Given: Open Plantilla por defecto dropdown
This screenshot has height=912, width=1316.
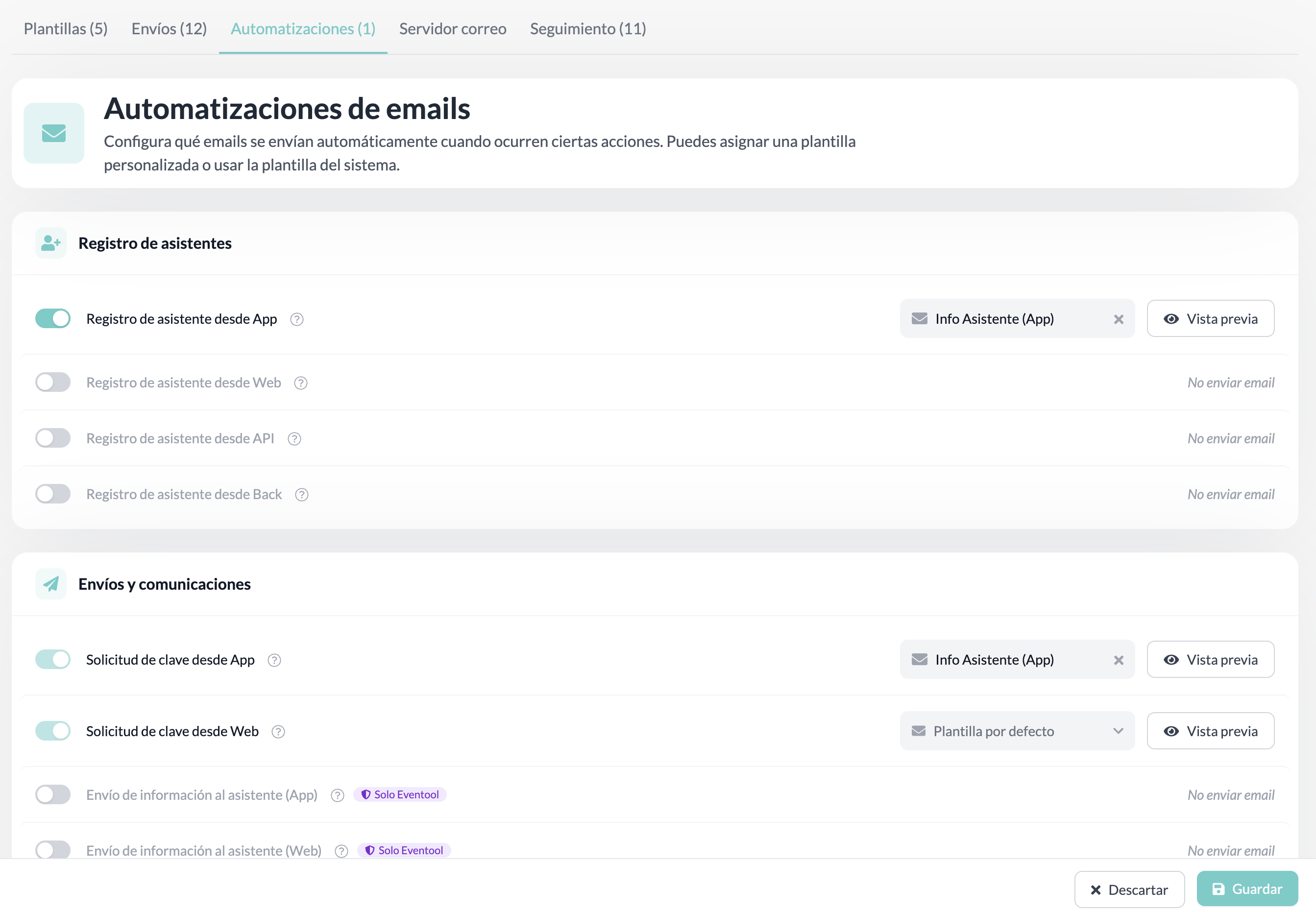Looking at the screenshot, I should pos(1017,731).
